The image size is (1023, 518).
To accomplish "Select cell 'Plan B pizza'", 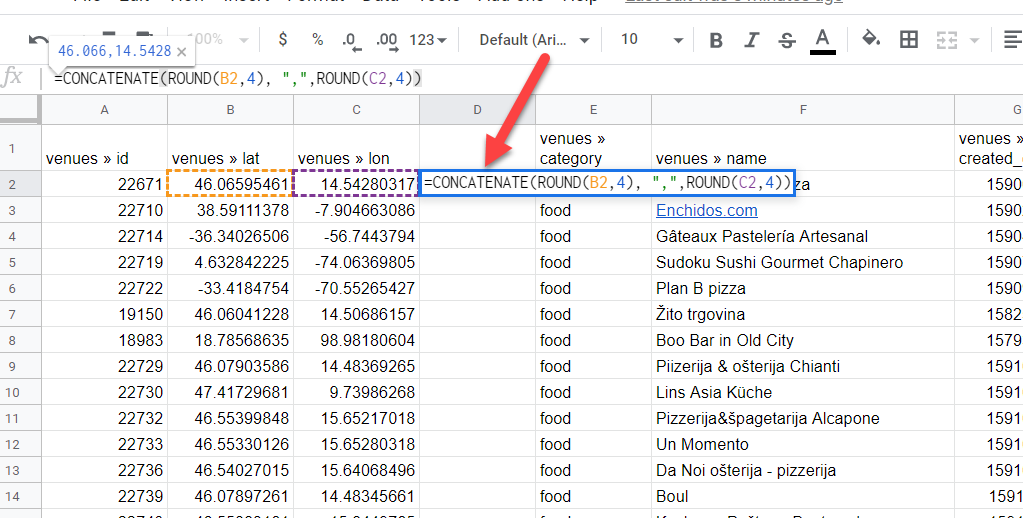I will click(802, 288).
